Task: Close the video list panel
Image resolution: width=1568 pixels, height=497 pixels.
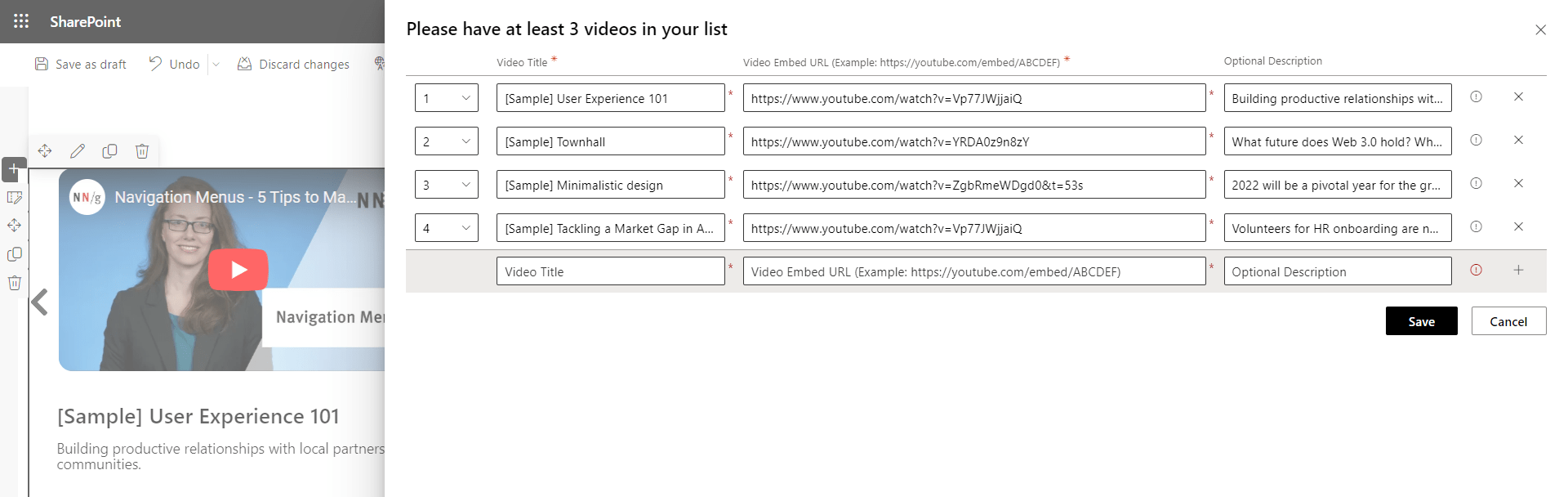Action: [1540, 29]
